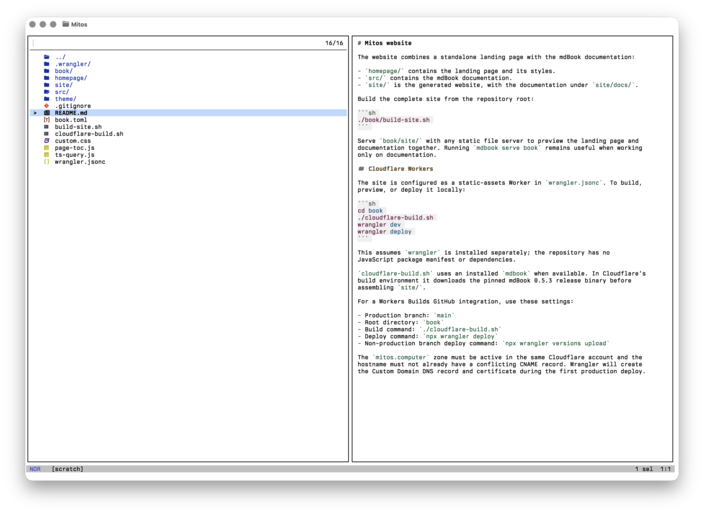Click the 'cd book' code line
This screenshot has height=514, width=704.
tap(370, 211)
